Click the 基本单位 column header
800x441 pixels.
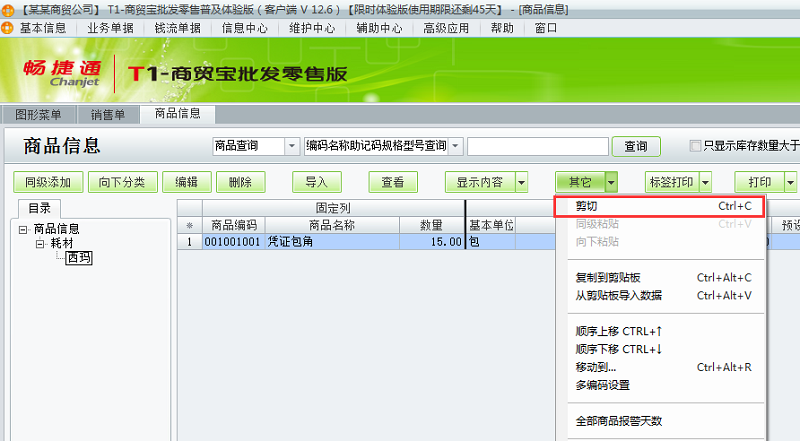491,225
